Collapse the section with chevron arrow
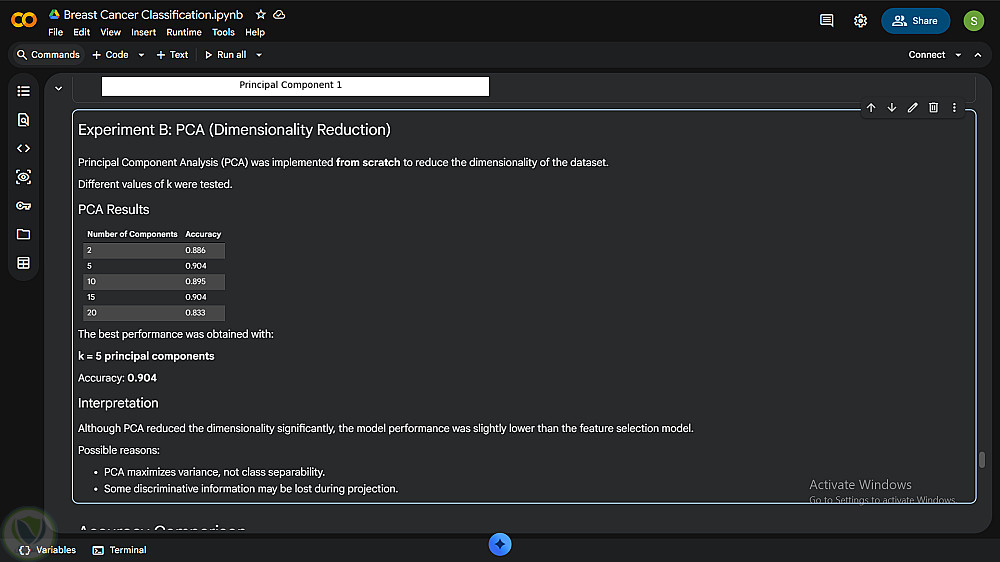 pos(58,88)
